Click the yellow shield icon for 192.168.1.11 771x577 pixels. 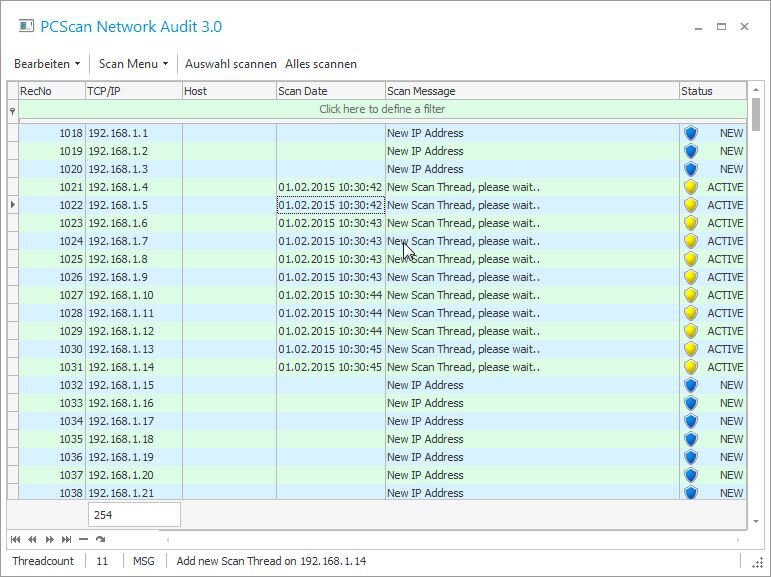[691, 313]
